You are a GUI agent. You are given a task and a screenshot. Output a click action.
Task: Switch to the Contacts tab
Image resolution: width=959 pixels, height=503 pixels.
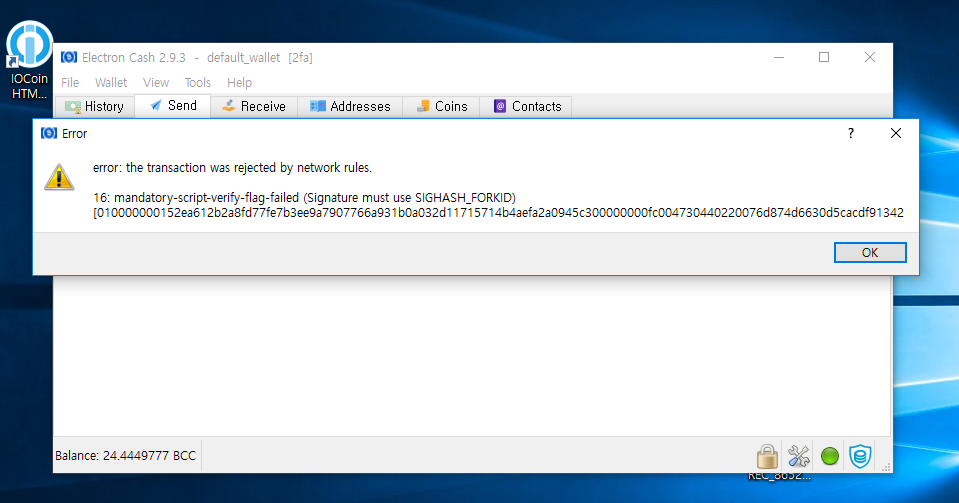pos(526,106)
